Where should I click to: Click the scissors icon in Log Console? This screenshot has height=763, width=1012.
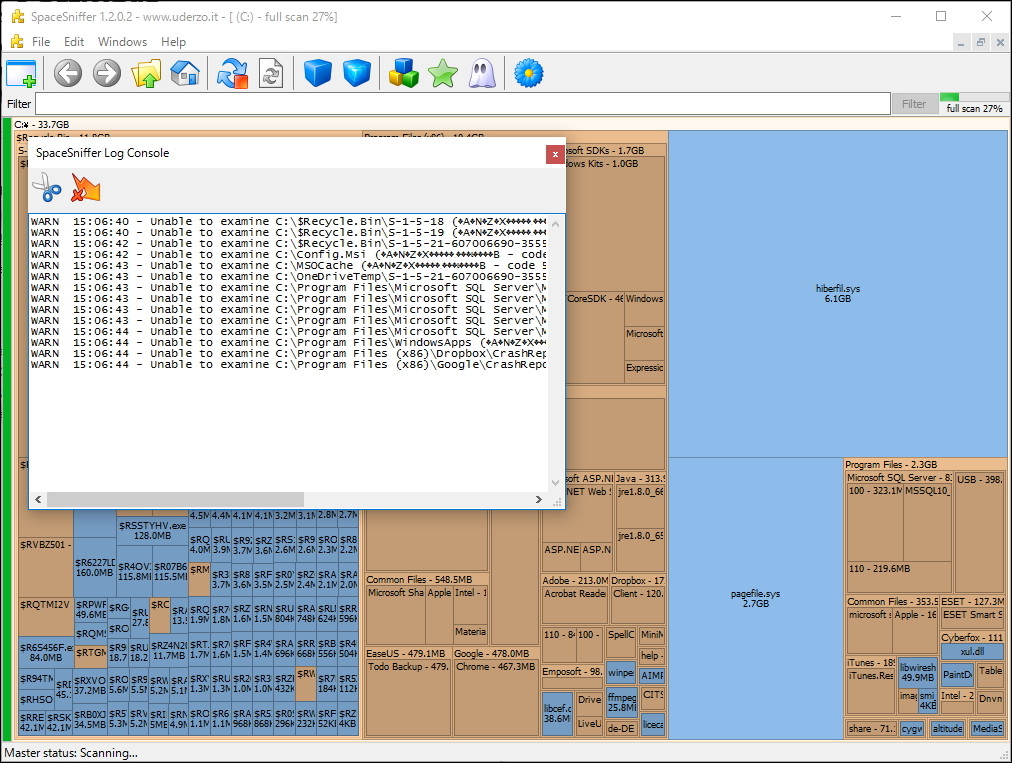(46, 187)
